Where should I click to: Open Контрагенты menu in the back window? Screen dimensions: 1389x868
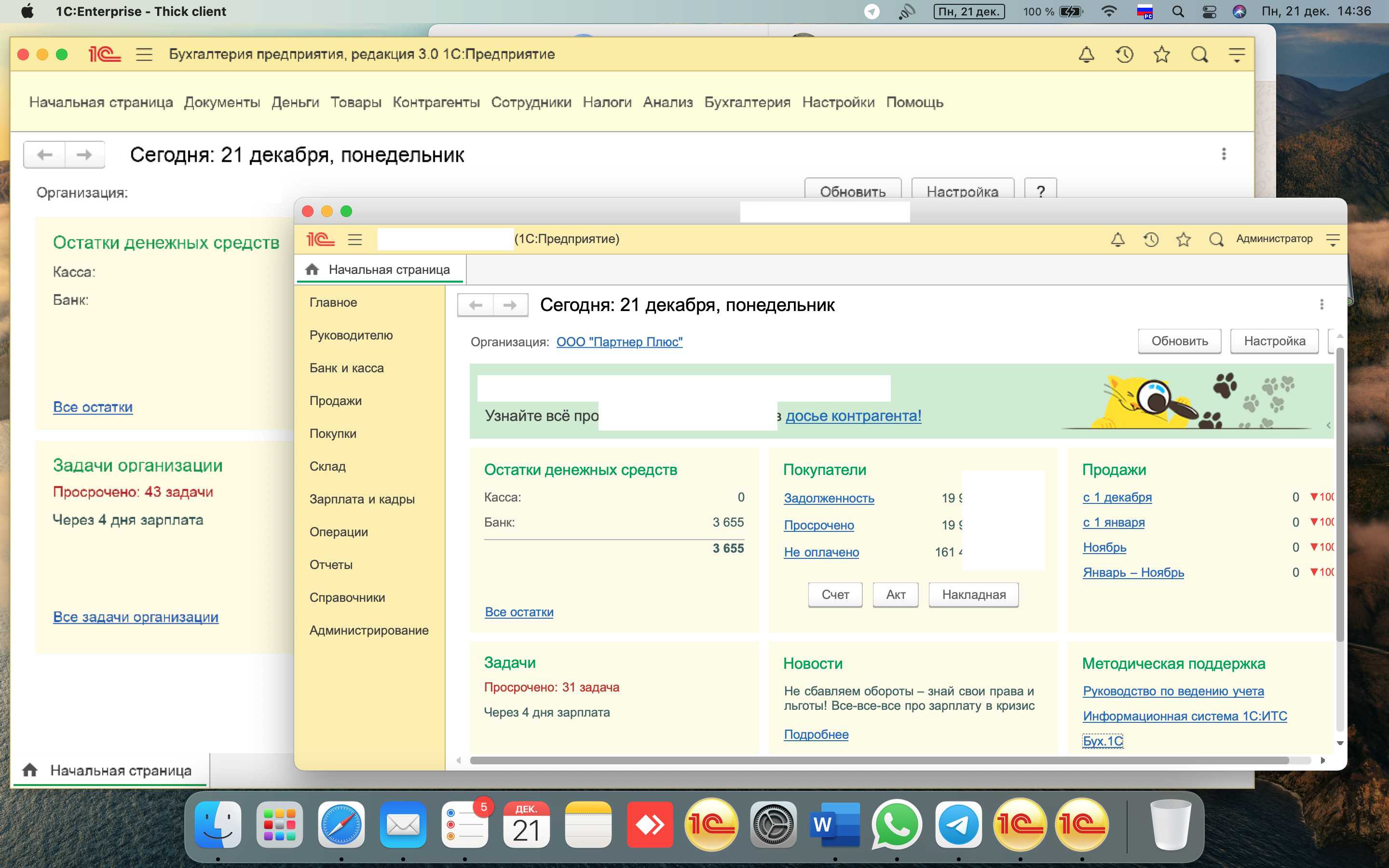tap(436, 102)
